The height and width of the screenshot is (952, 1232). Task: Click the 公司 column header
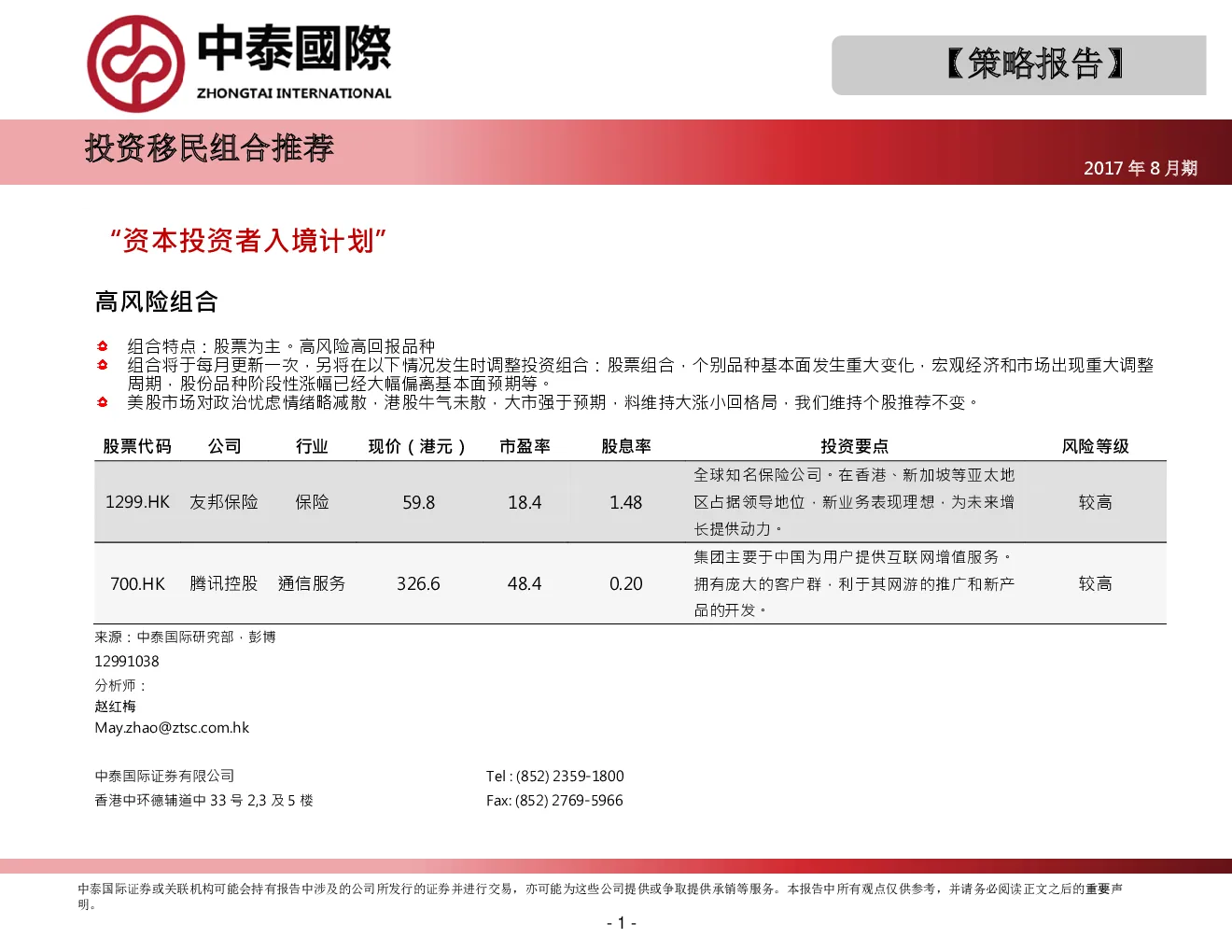point(224,446)
